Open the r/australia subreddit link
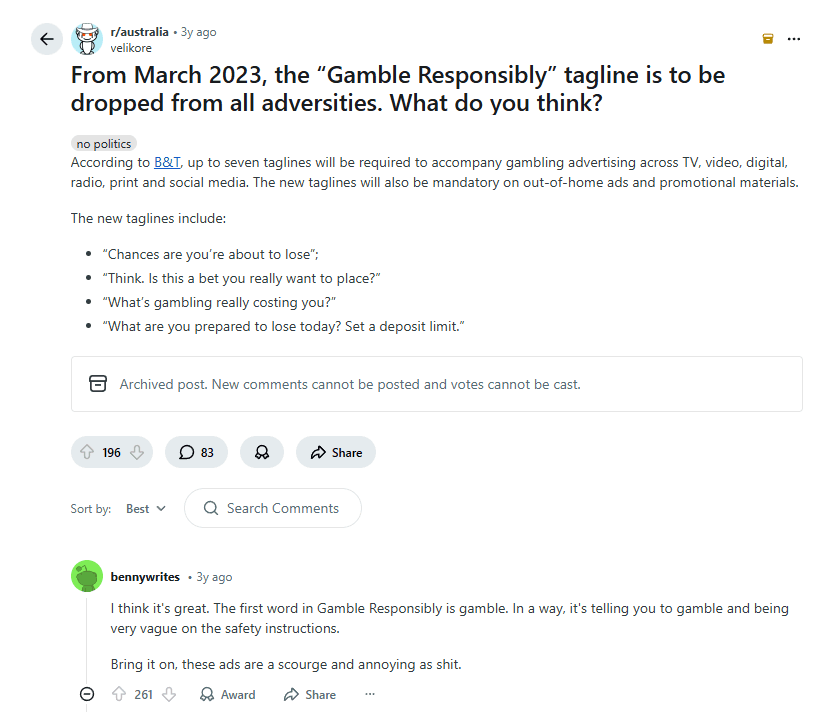Image resolution: width=819 pixels, height=712 pixels. click(140, 32)
